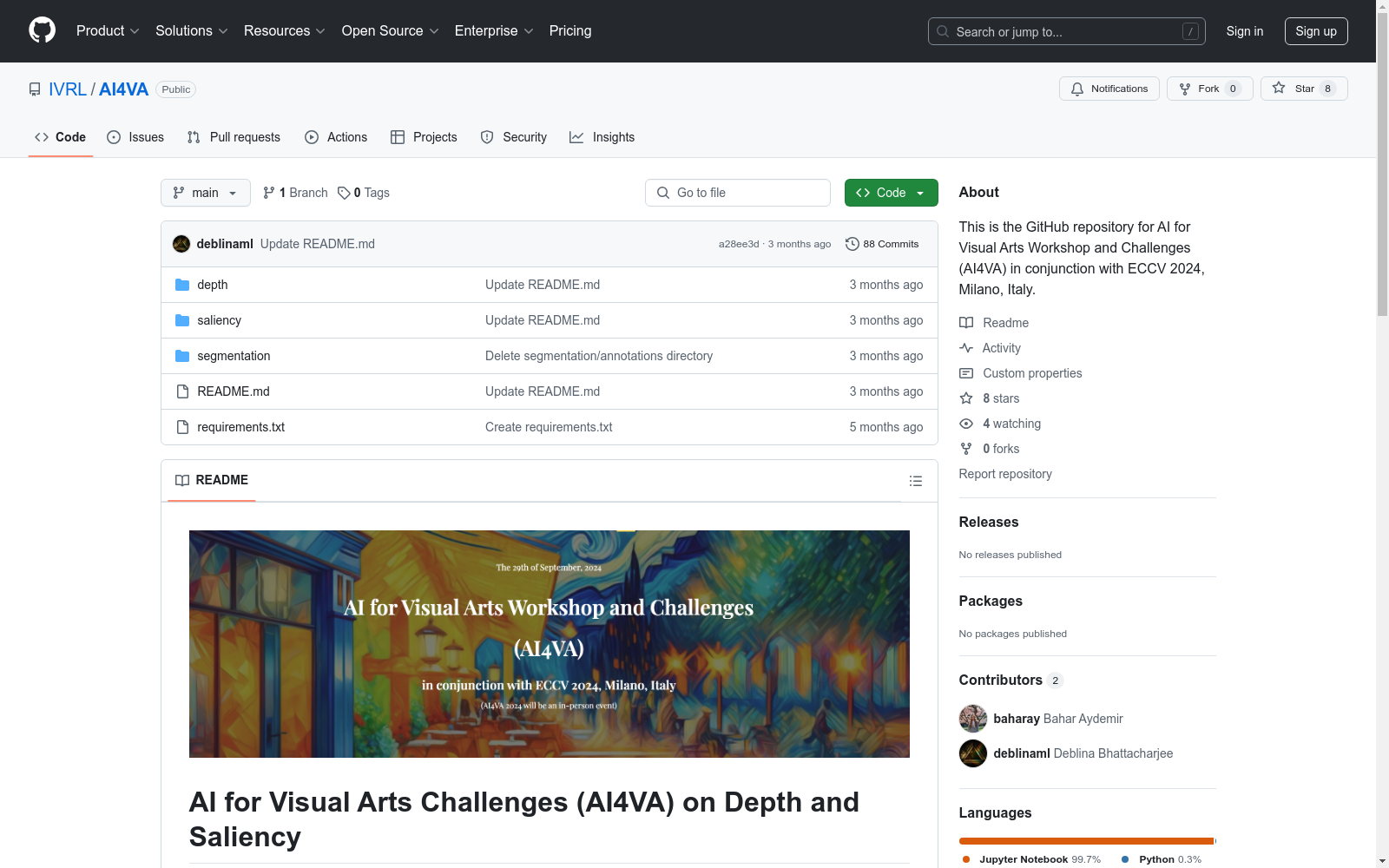Open baharay's contributor avatar

tap(973, 719)
